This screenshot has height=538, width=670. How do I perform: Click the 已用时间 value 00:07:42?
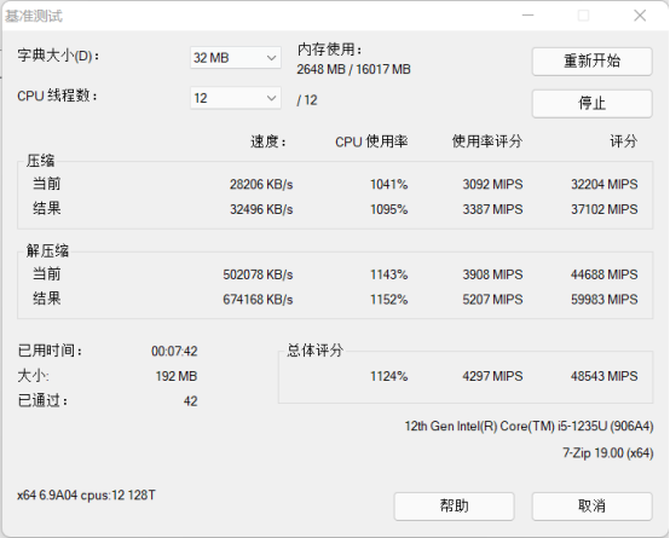click(174, 351)
